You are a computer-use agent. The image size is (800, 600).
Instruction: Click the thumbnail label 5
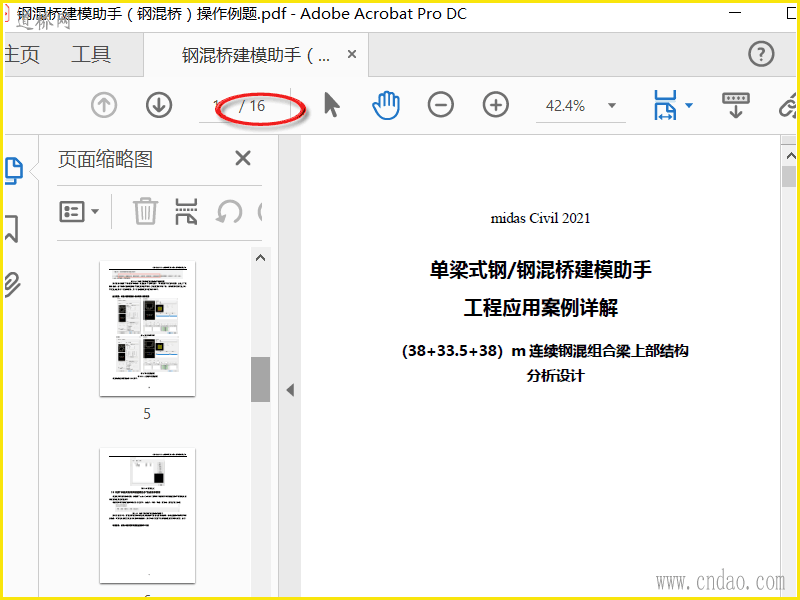pyautogui.click(x=147, y=413)
